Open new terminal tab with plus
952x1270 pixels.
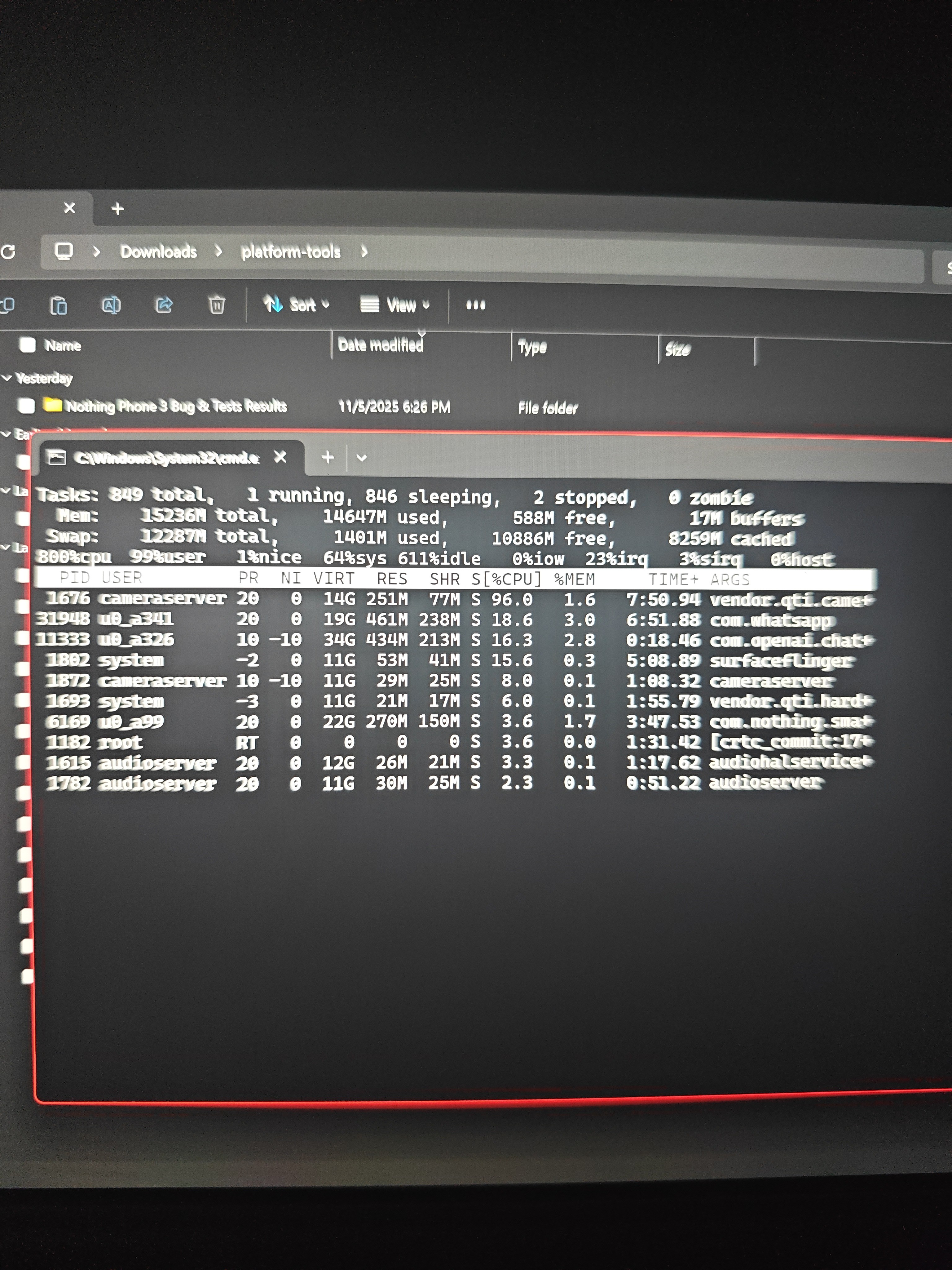click(328, 457)
